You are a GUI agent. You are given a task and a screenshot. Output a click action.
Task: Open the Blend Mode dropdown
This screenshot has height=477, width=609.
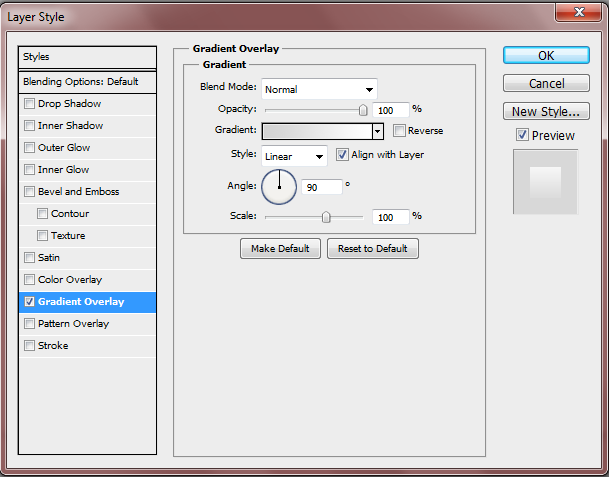coord(319,89)
